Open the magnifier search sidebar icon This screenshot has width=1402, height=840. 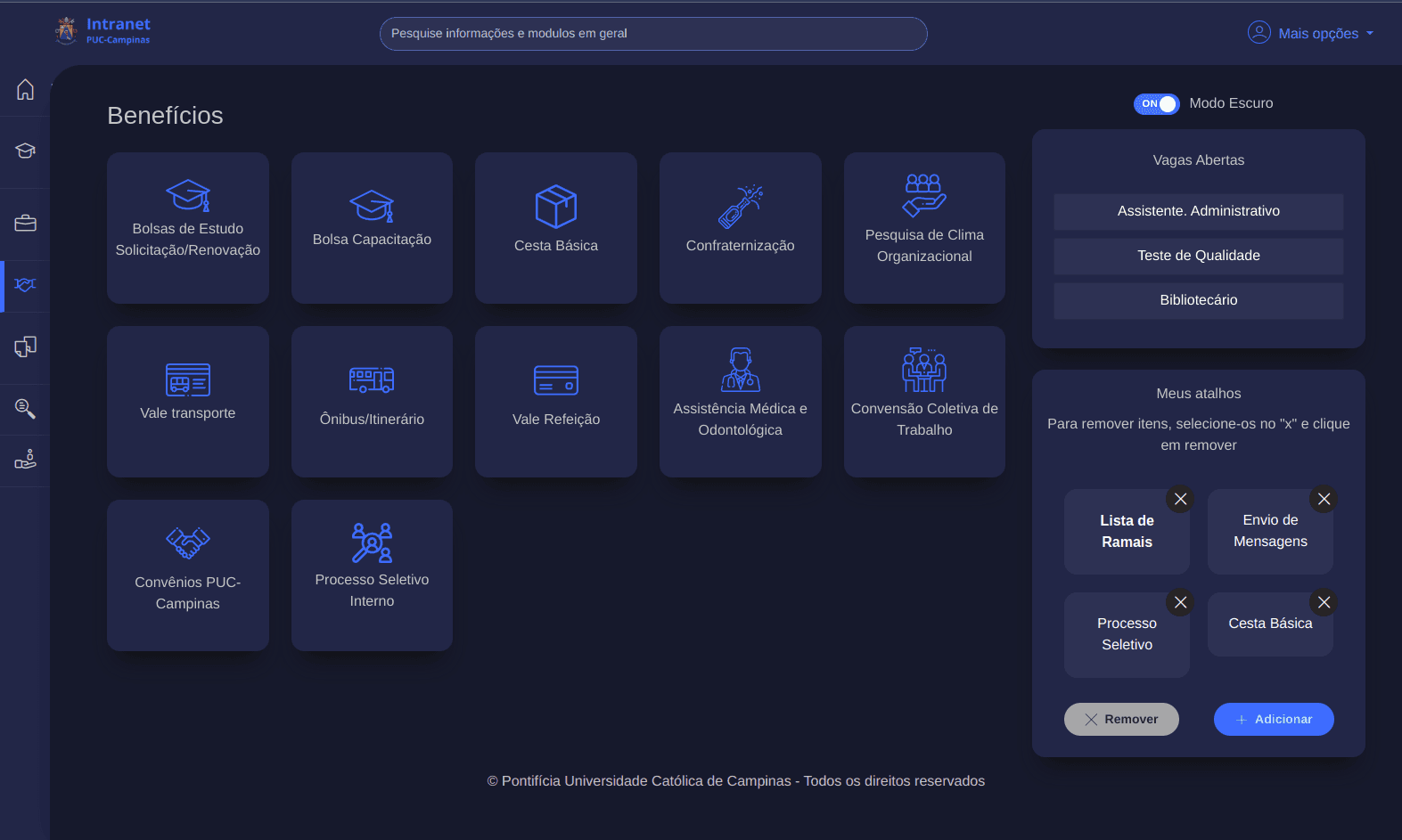25,409
